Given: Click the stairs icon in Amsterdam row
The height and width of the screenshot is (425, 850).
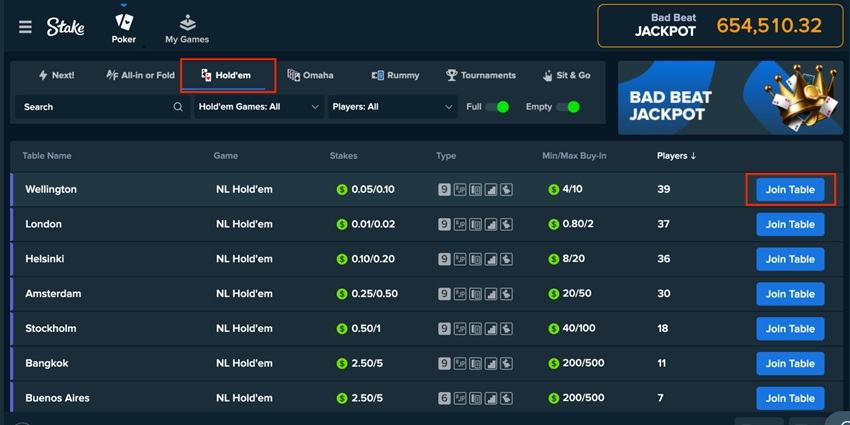Looking at the screenshot, I should click(491, 294).
